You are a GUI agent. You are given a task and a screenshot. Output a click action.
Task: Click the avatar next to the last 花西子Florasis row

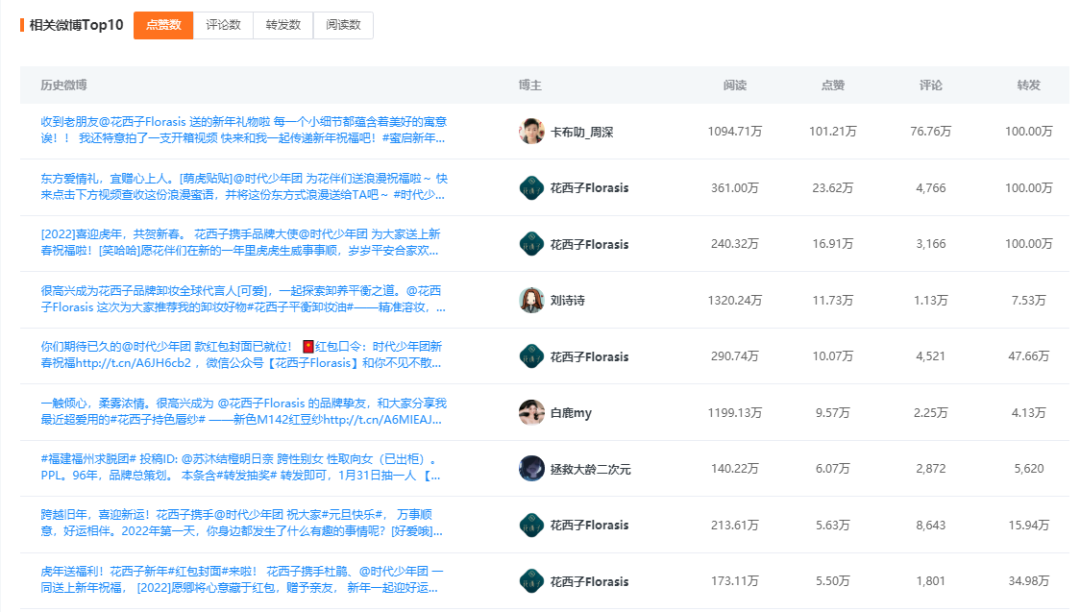tap(531, 581)
